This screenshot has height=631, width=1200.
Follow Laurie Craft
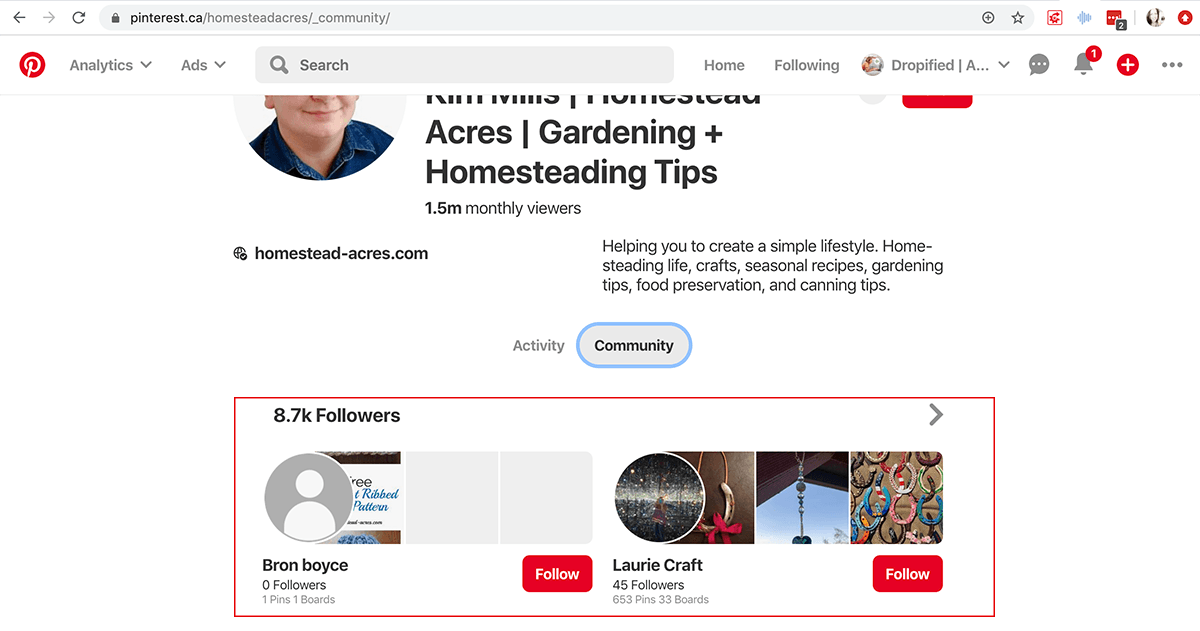(907, 574)
